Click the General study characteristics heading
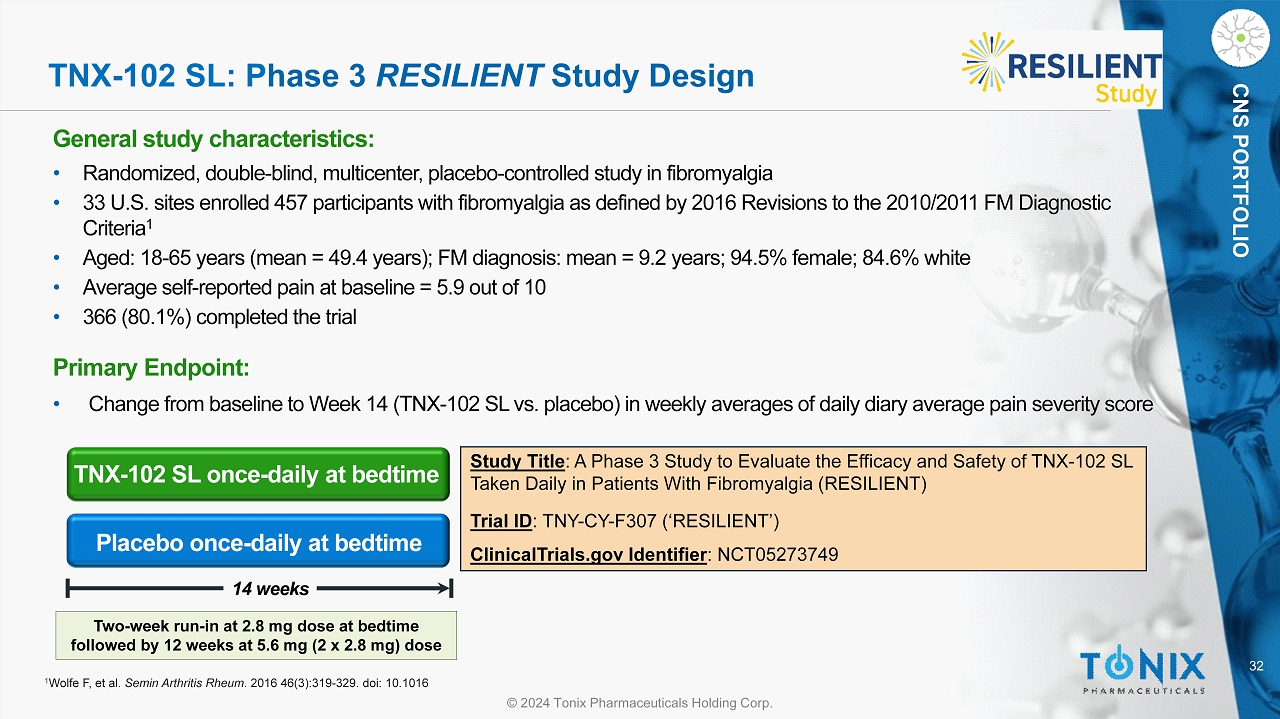 213,136
